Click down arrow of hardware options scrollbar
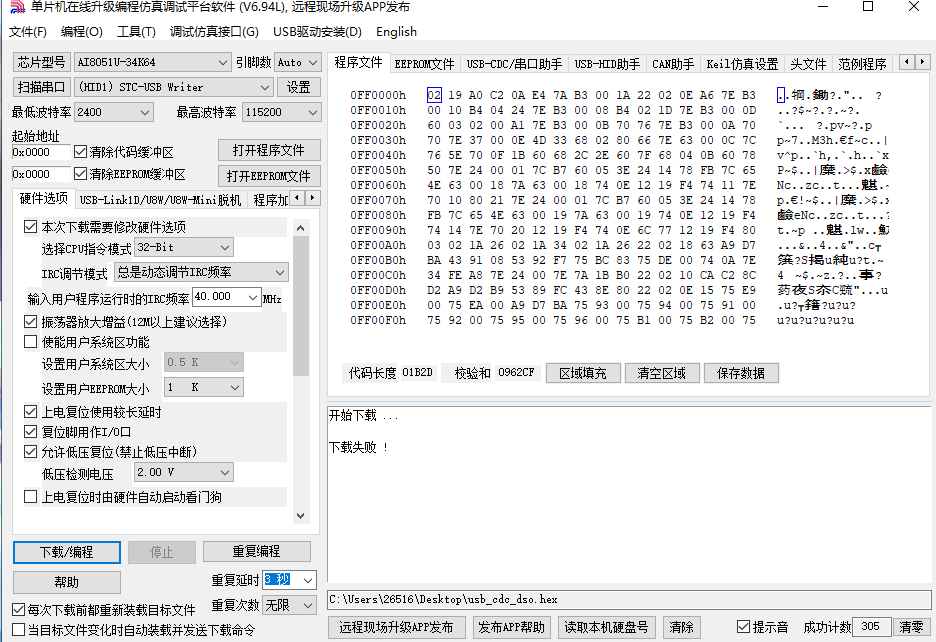The image size is (936, 642). pyautogui.click(x=301, y=516)
